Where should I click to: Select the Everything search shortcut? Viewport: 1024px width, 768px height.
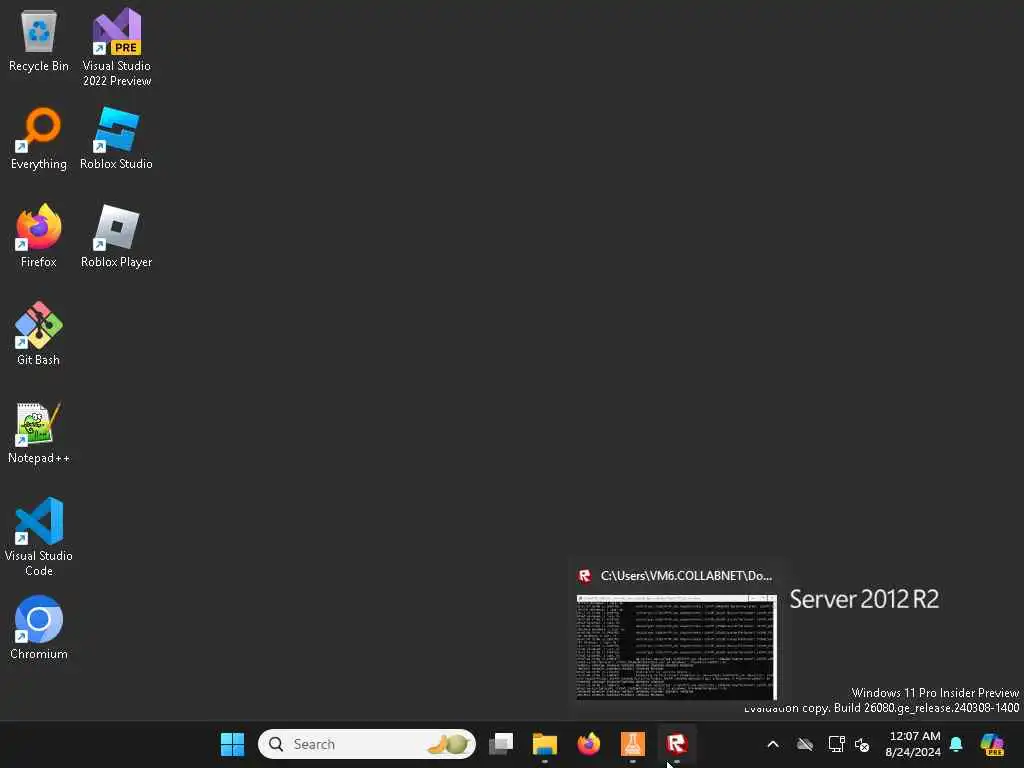click(x=39, y=138)
